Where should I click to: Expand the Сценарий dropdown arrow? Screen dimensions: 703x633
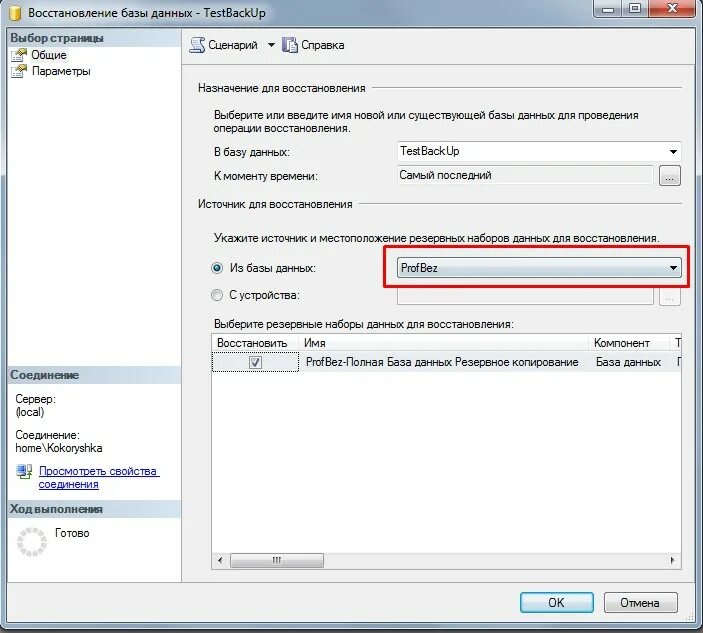(271, 45)
